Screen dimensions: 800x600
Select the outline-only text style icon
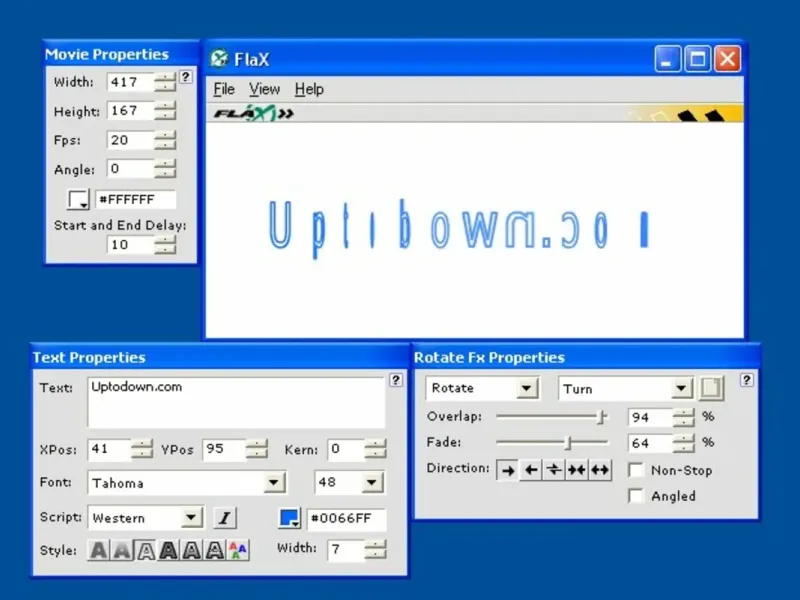click(x=145, y=551)
